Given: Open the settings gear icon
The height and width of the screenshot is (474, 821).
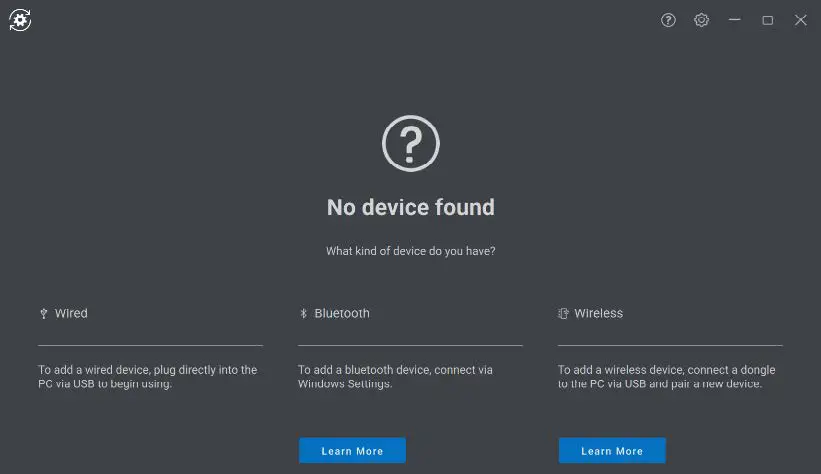Looking at the screenshot, I should 702,20.
